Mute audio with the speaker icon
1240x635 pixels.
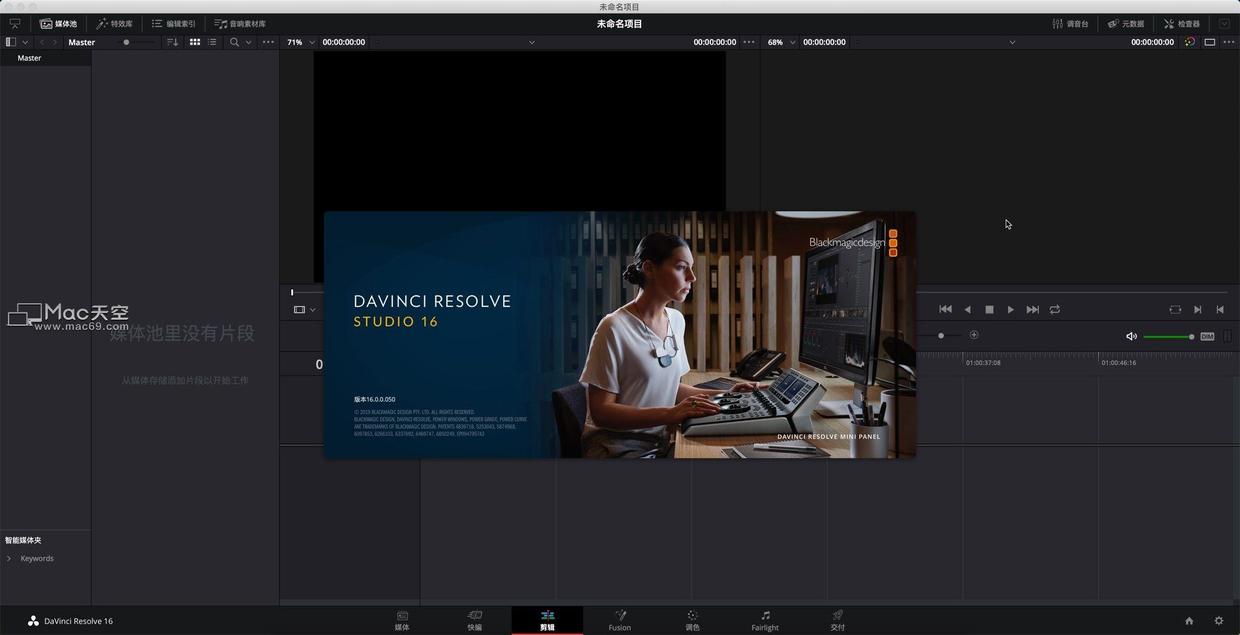1131,336
